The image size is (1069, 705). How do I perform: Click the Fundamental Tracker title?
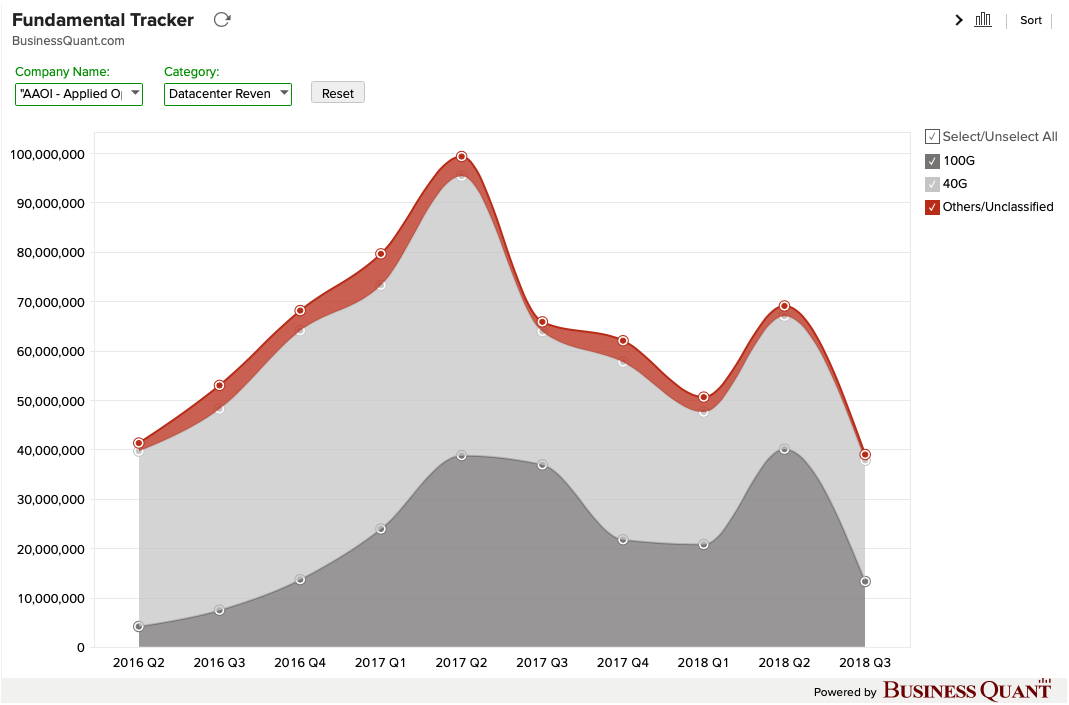click(x=103, y=20)
